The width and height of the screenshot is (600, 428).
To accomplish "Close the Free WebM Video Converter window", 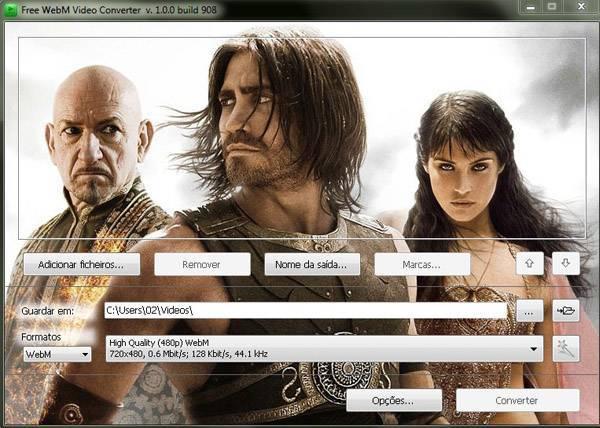I will [581, 7].
